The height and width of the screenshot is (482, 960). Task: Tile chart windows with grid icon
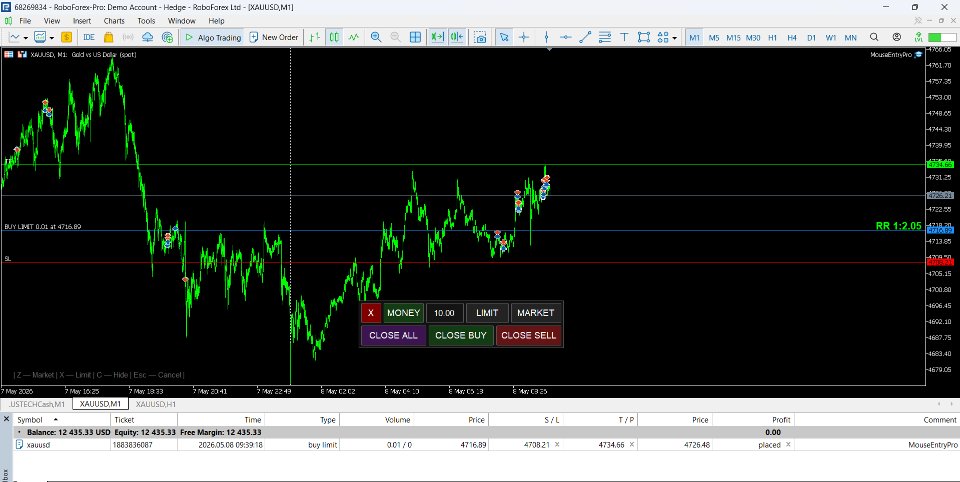click(x=415, y=37)
